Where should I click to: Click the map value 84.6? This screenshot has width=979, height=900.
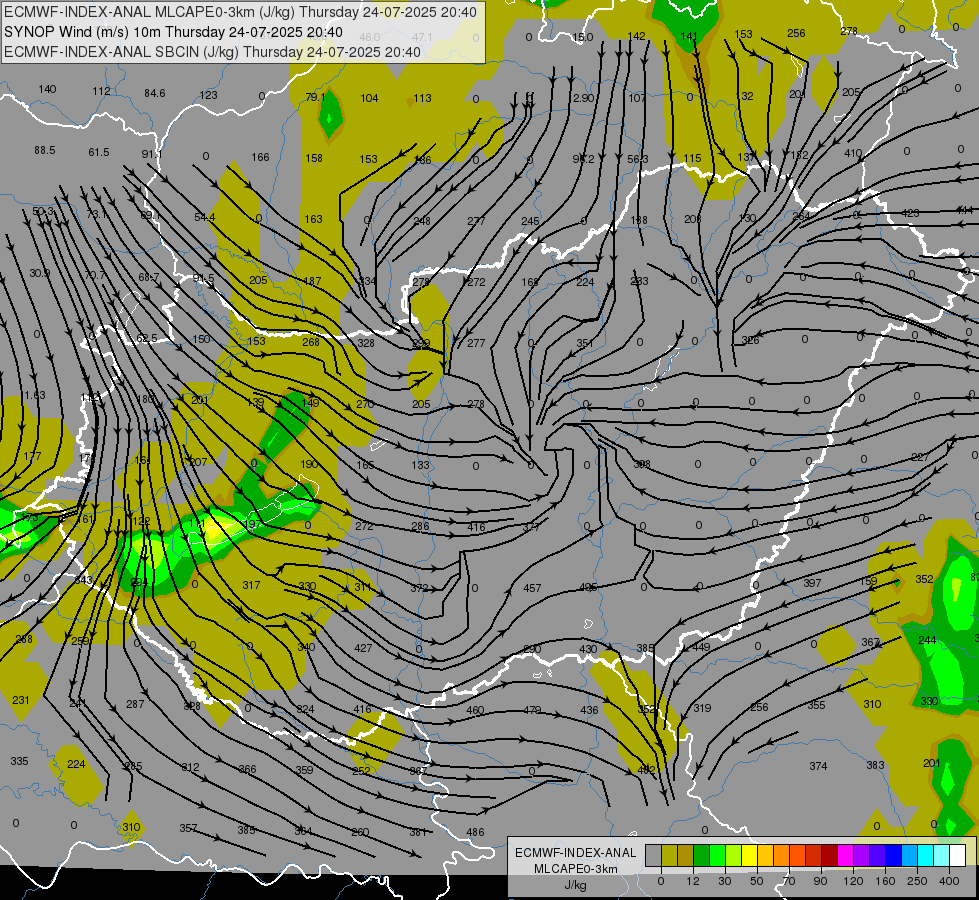[x=155, y=93]
